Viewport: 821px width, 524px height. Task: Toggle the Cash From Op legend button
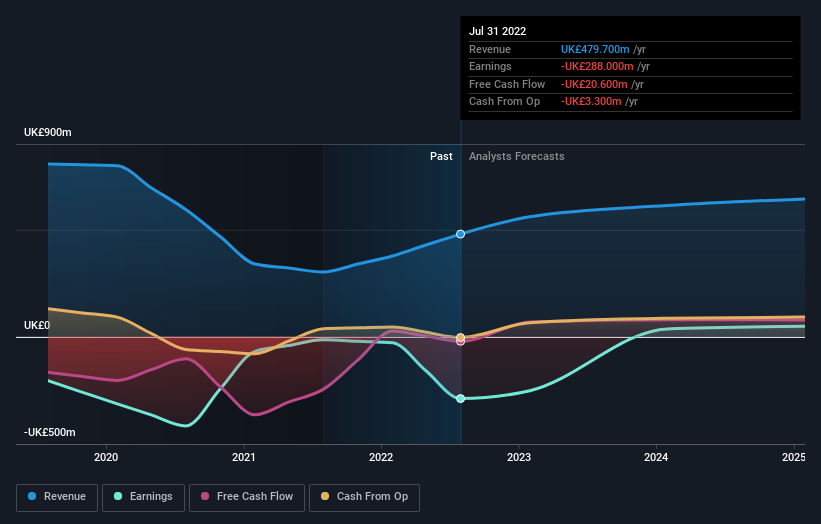tap(364, 497)
